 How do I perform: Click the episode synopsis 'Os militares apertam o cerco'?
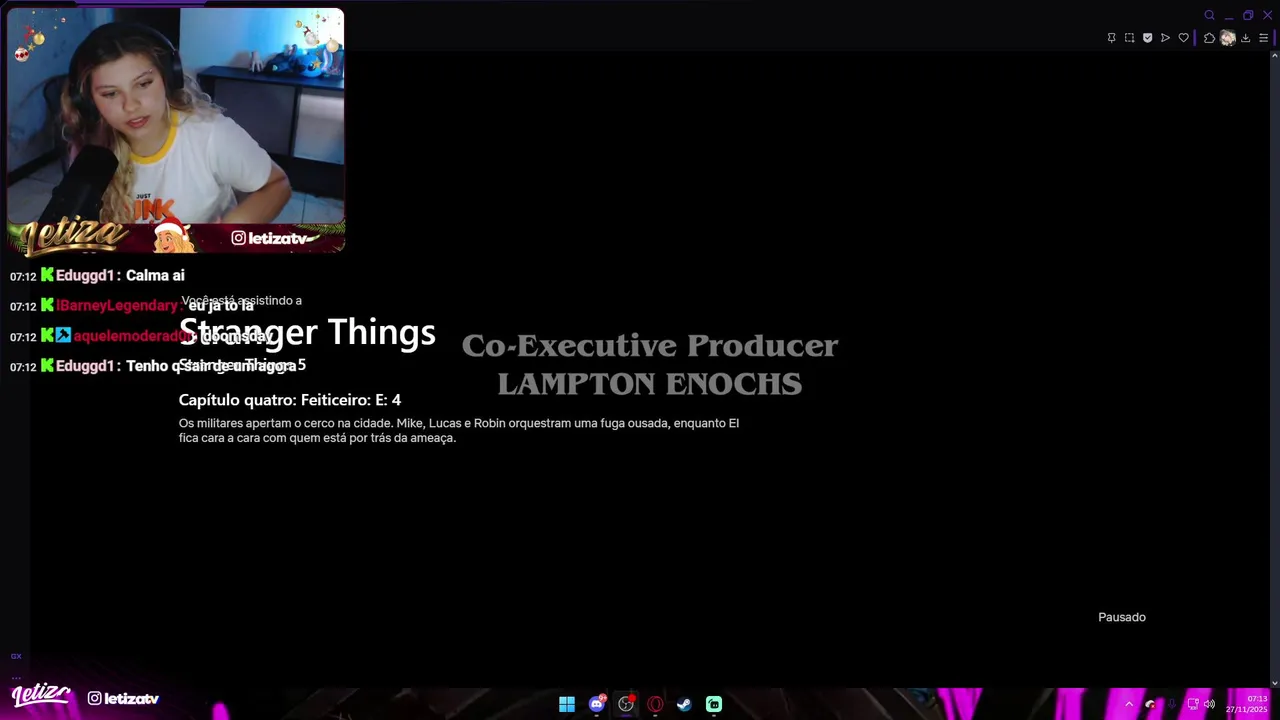(459, 430)
